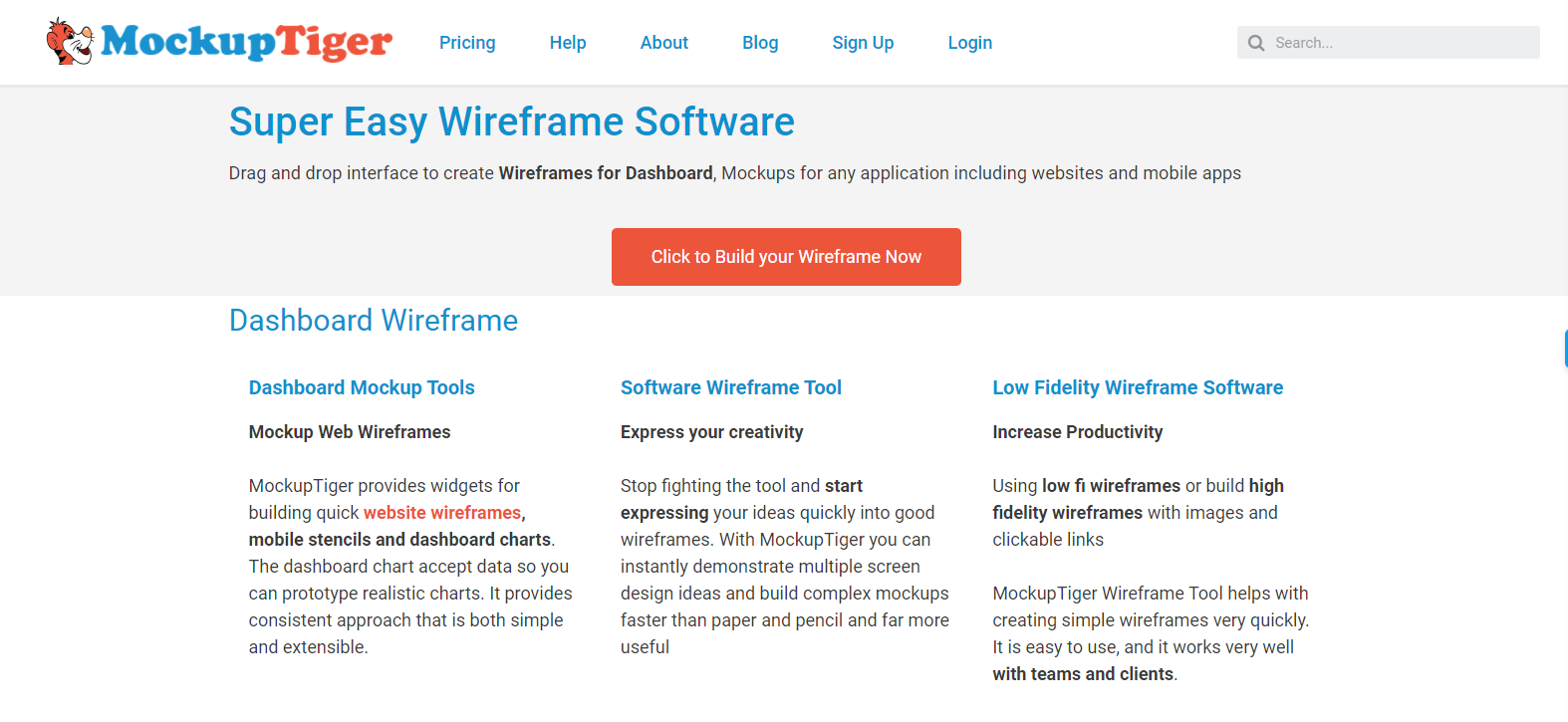Click the Dashboard Mockup Tools heading
1568x722 pixels.
pyautogui.click(x=362, y=387)
